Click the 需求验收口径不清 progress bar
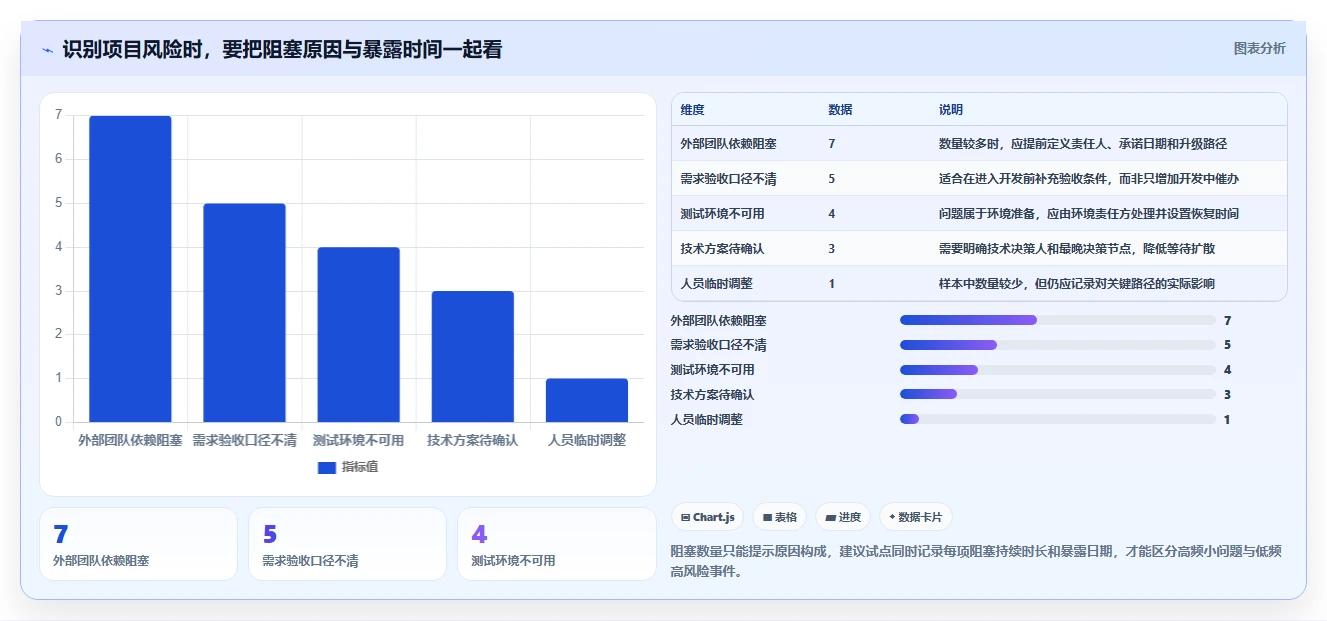 [x=1058, y=345]
